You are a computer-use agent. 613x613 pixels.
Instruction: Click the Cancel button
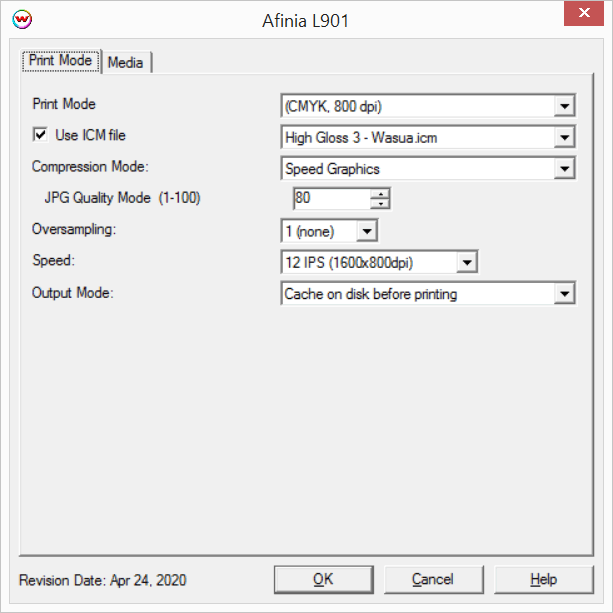pyautogui.click(x=432, y=579)
